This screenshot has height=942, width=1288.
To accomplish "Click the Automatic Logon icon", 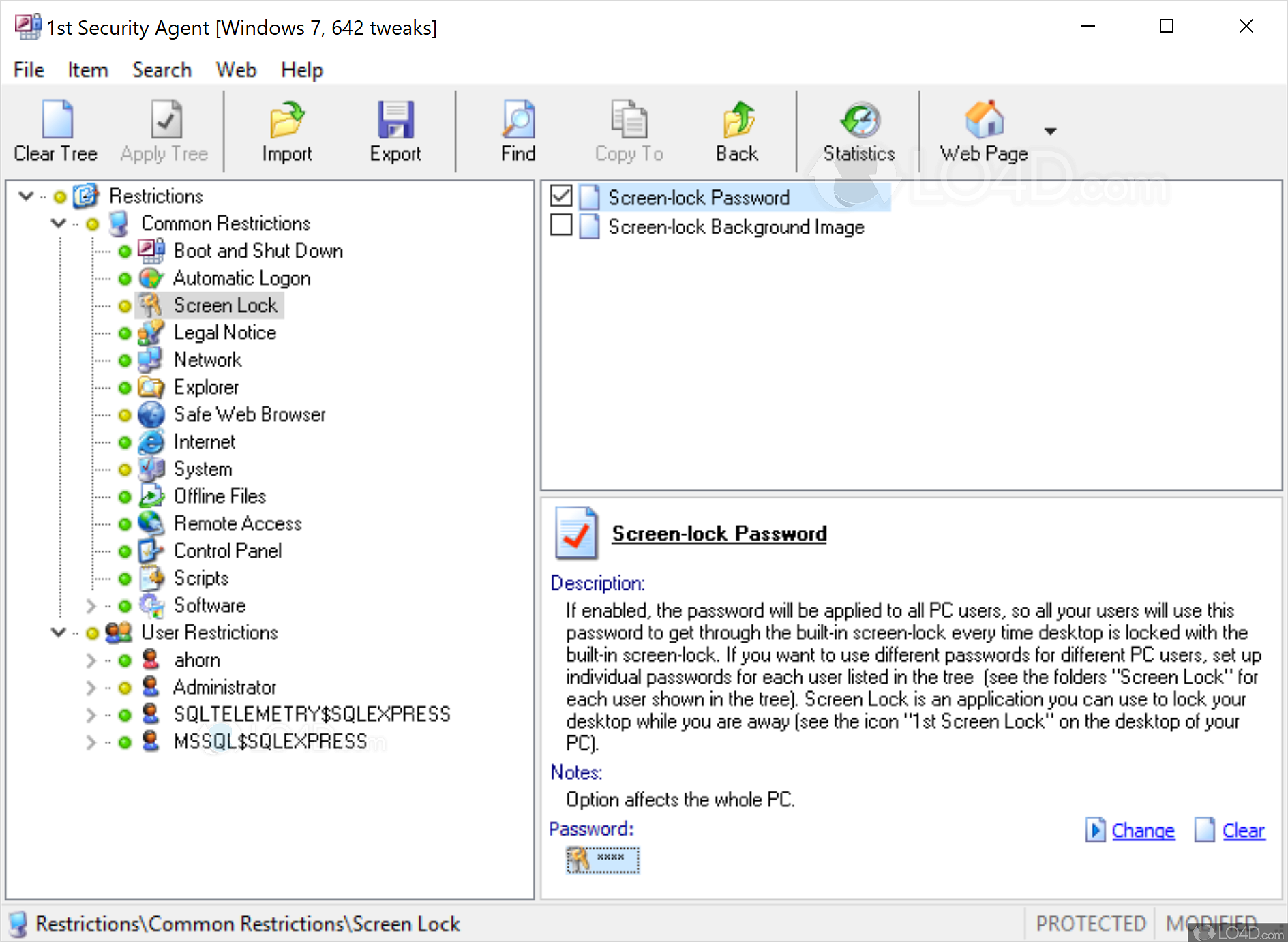I will click(151, 278).
